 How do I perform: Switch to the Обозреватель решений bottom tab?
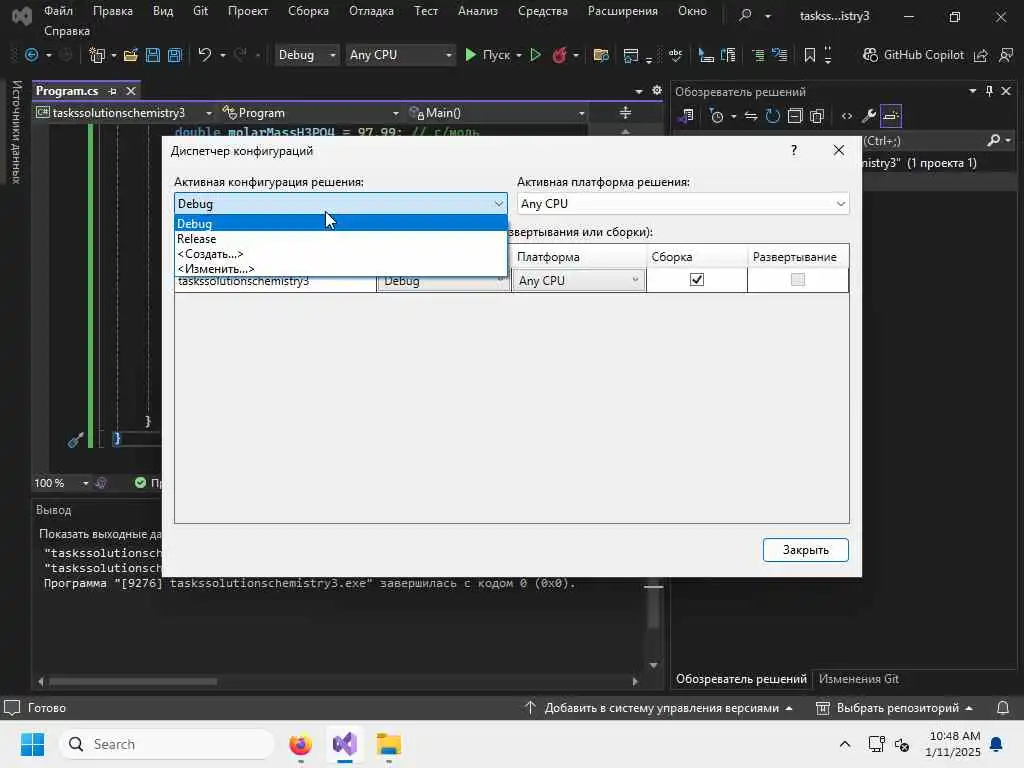[x=741, y=679]
